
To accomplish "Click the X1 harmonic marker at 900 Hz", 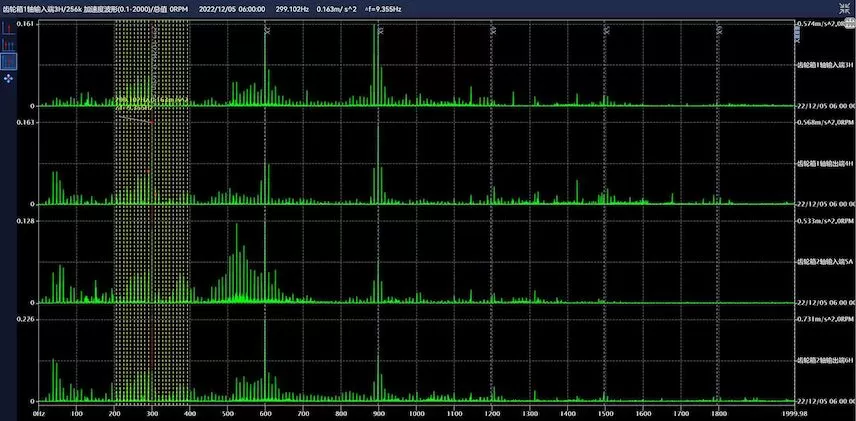I will [x=380, y=31].
